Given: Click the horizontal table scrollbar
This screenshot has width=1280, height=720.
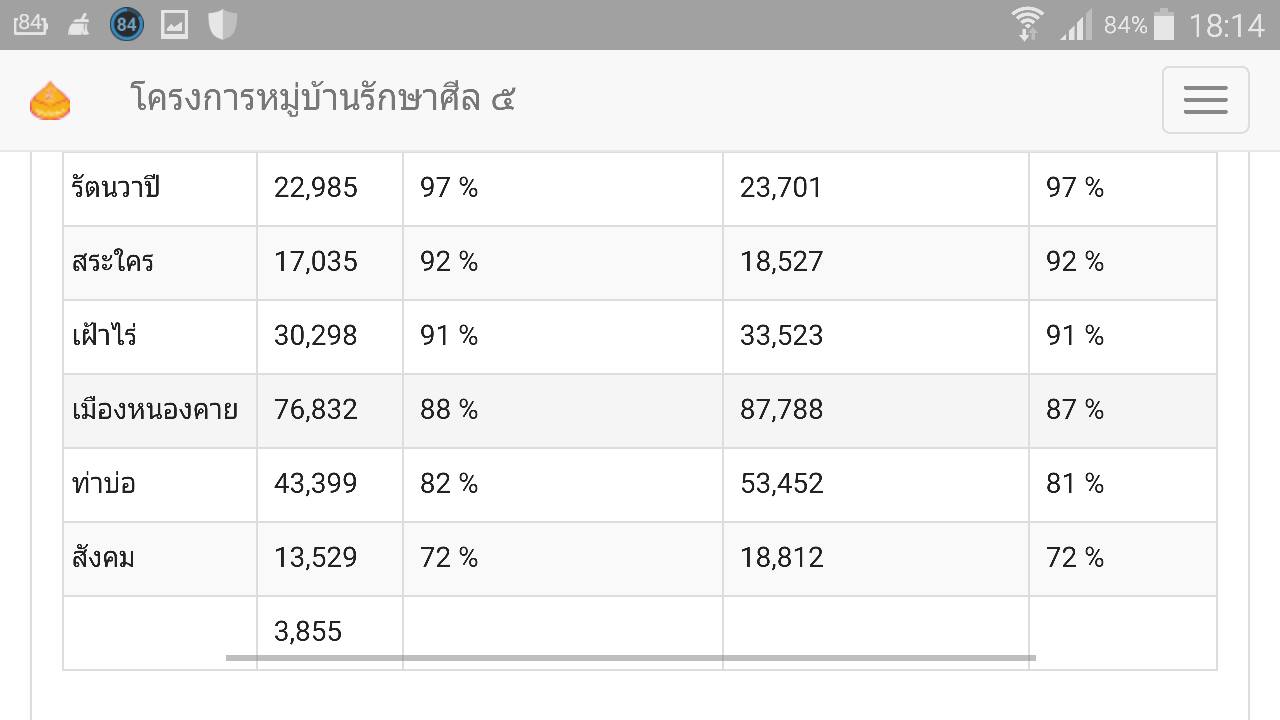Looking at the screenshot, I should (x=630, y=658).
